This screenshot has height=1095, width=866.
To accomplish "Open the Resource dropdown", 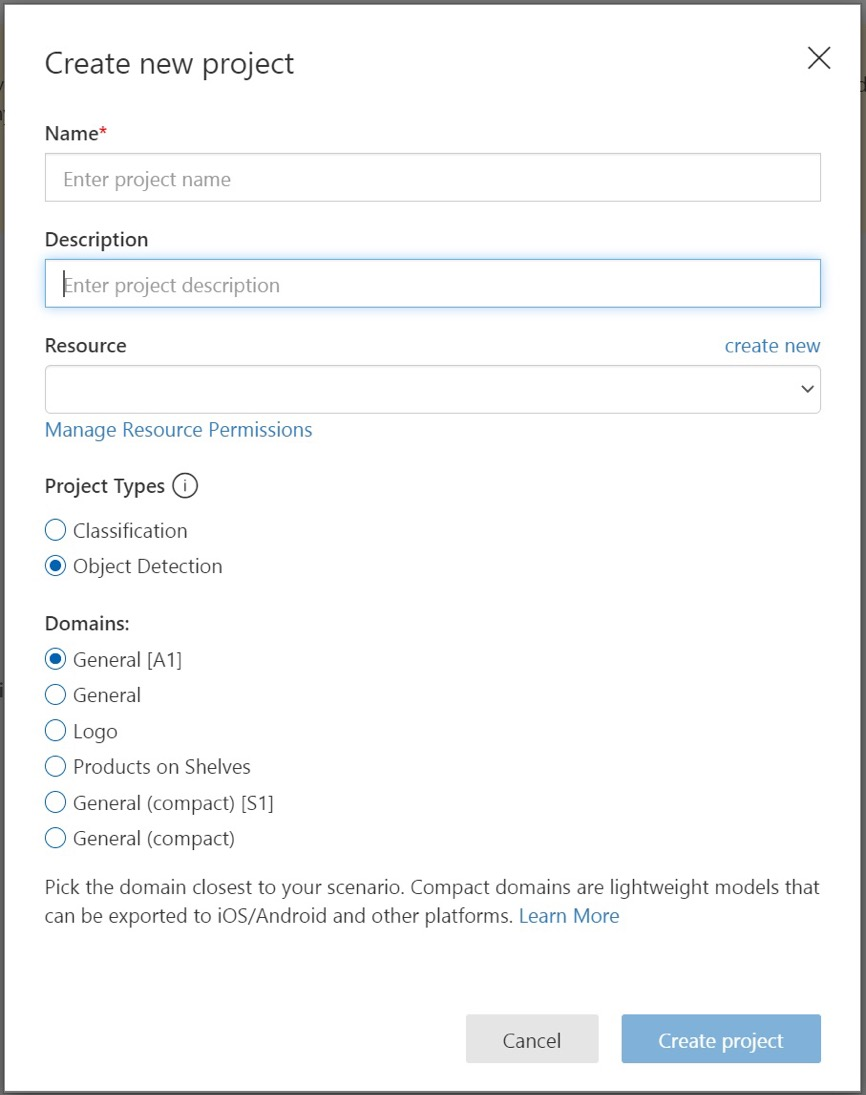I will click(432, 389).
